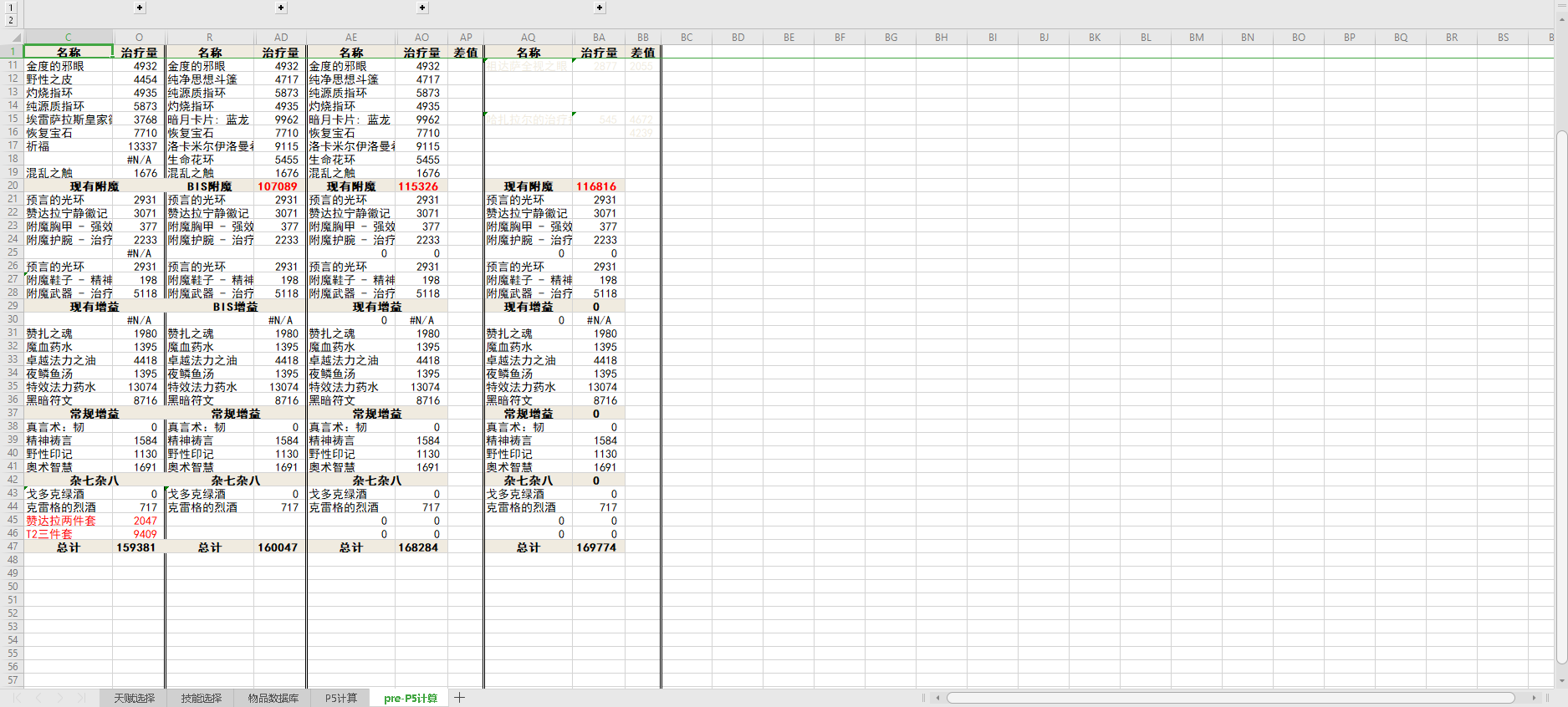The height and width of the screenshot is (707, 1568).
Task: Click cell 祈福 in column C
Action: [68, 146]
